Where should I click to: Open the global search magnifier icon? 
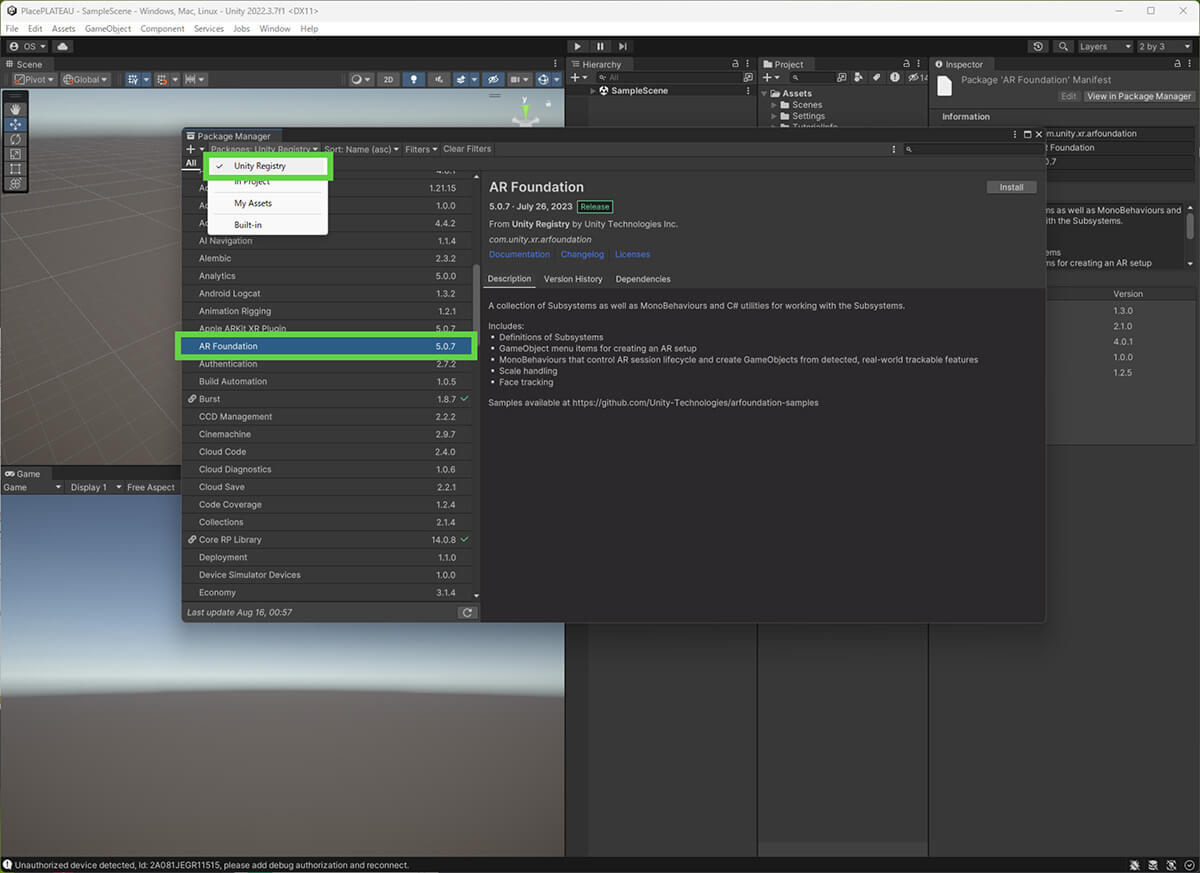point(1062,46)
